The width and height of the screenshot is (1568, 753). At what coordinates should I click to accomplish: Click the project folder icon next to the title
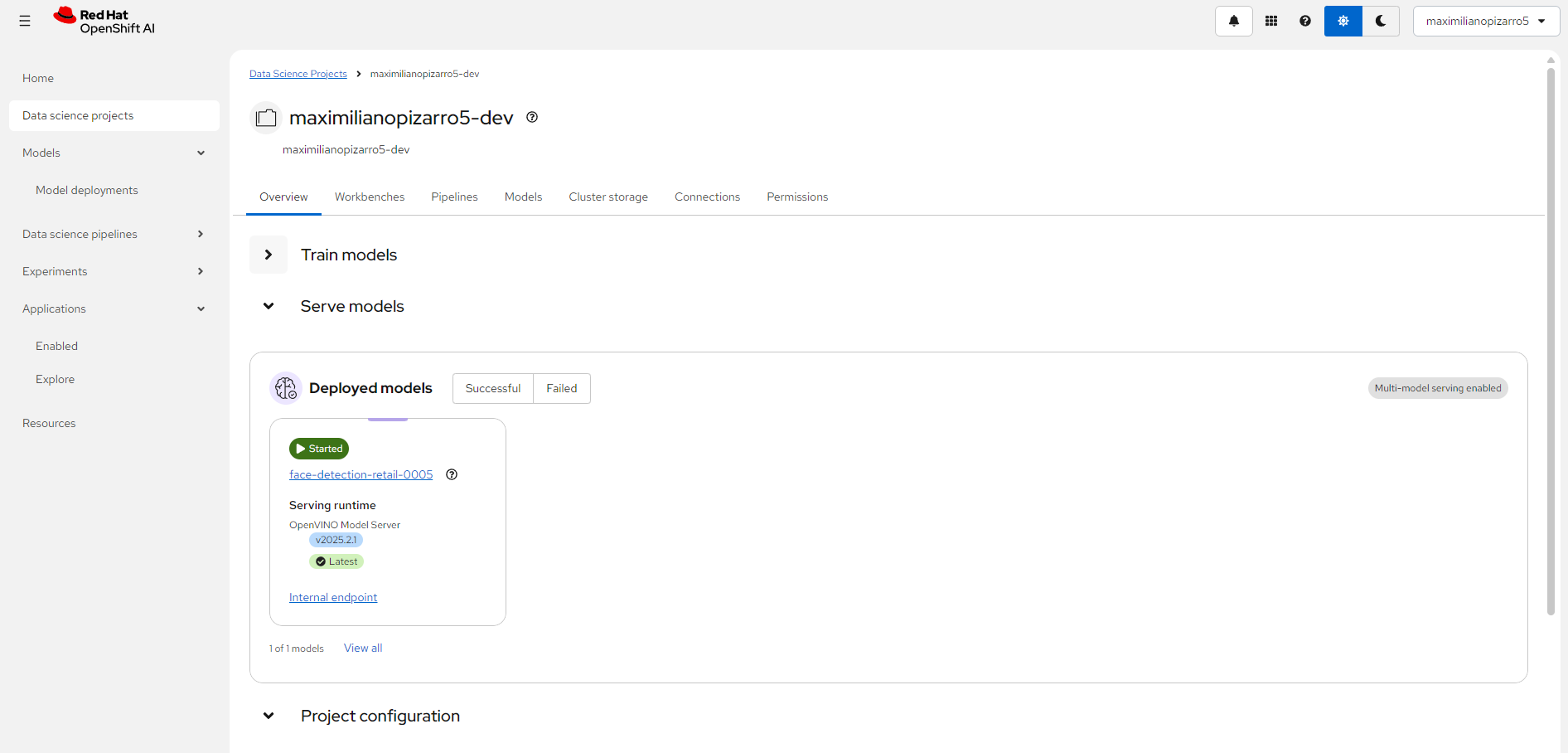[265, 117]
